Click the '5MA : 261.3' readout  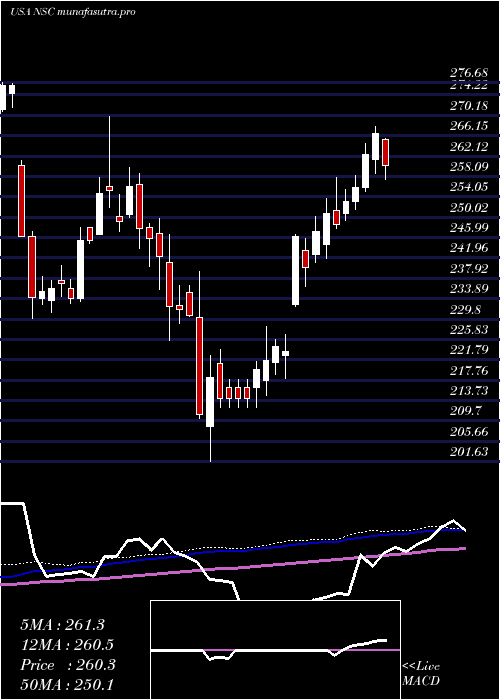[62, 625]
